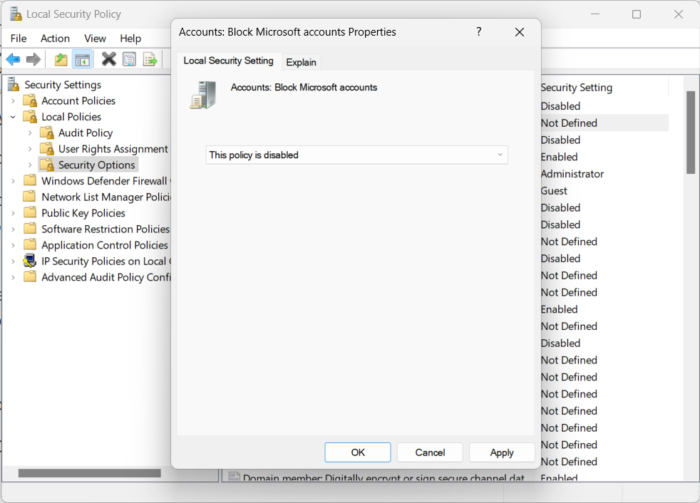Click the Public Key Policies folder icon
700x503 pixels.
[30, 212]
